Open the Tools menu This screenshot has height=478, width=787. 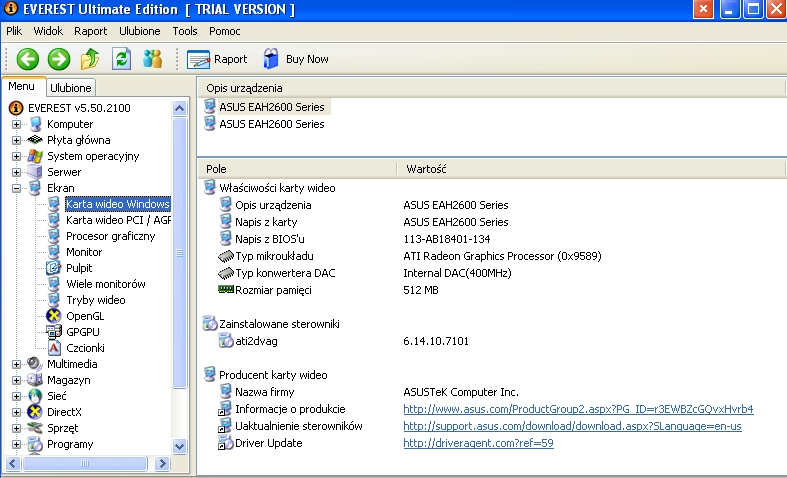[x=185, y=31]
